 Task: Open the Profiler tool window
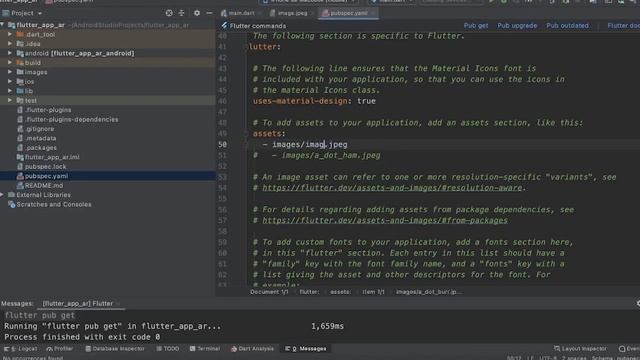[60, 349]
